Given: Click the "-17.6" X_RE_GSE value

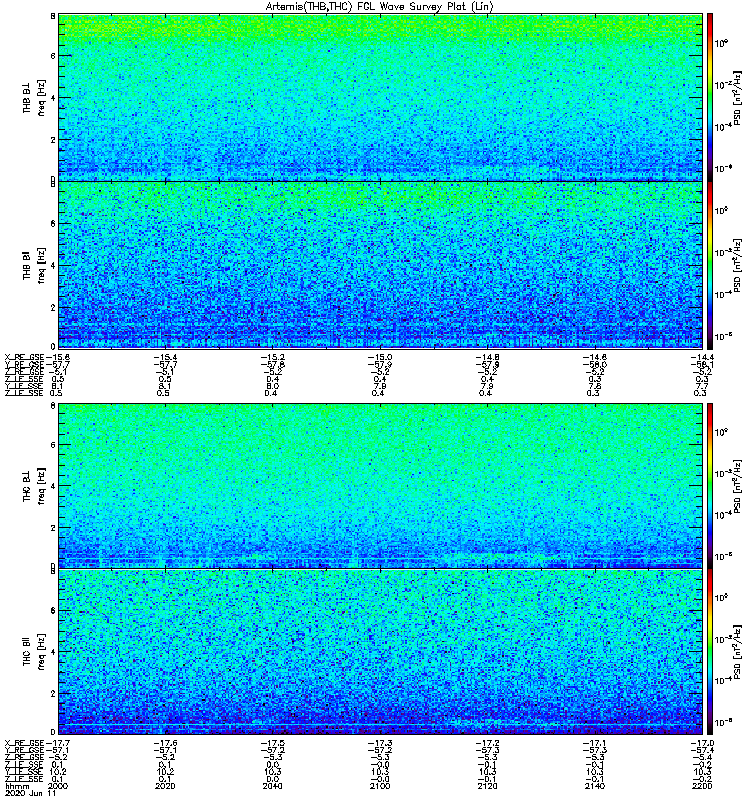Looking at the screenshot, I should click(x=165, y=743).
